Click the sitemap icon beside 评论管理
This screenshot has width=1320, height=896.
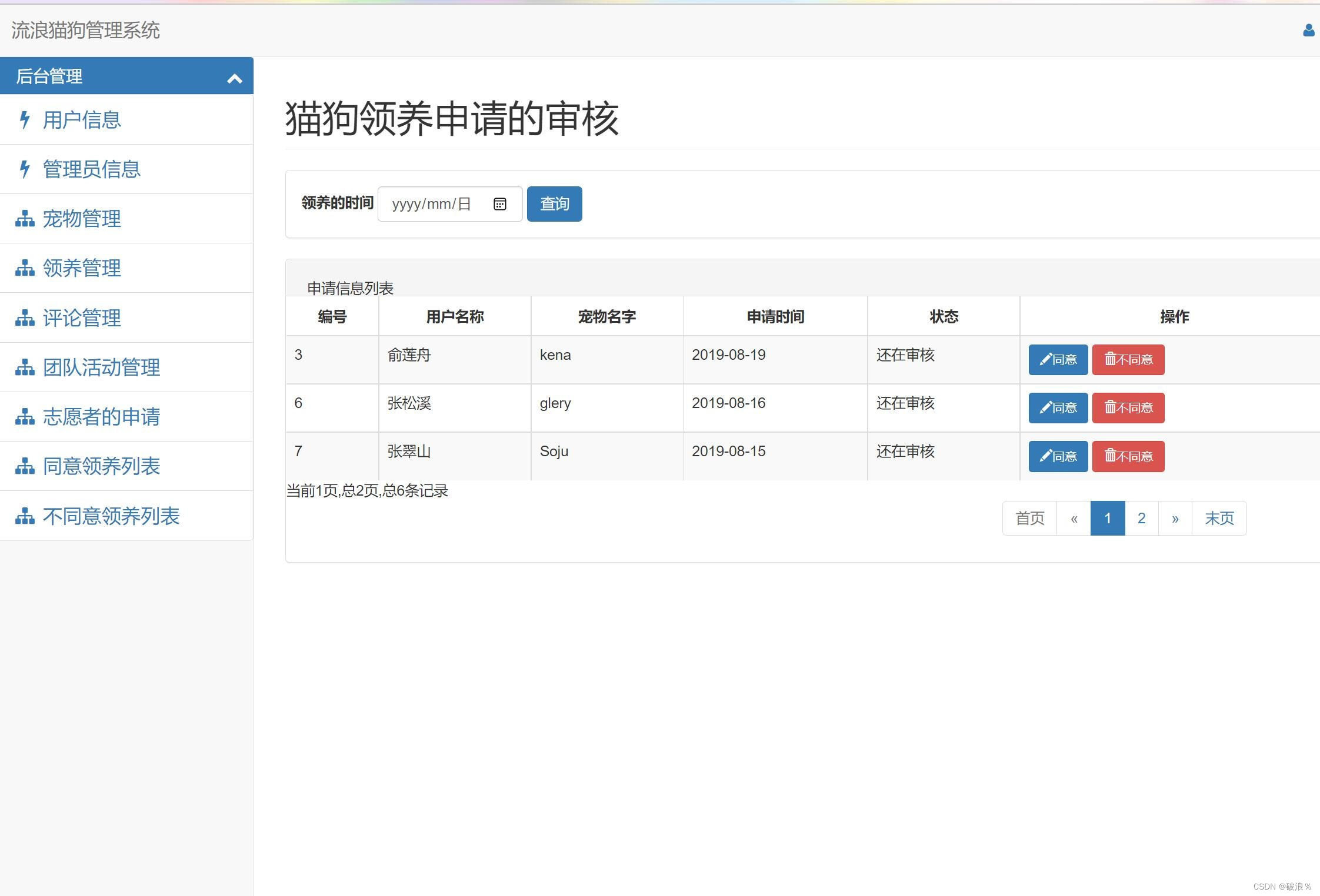point(25,318)
